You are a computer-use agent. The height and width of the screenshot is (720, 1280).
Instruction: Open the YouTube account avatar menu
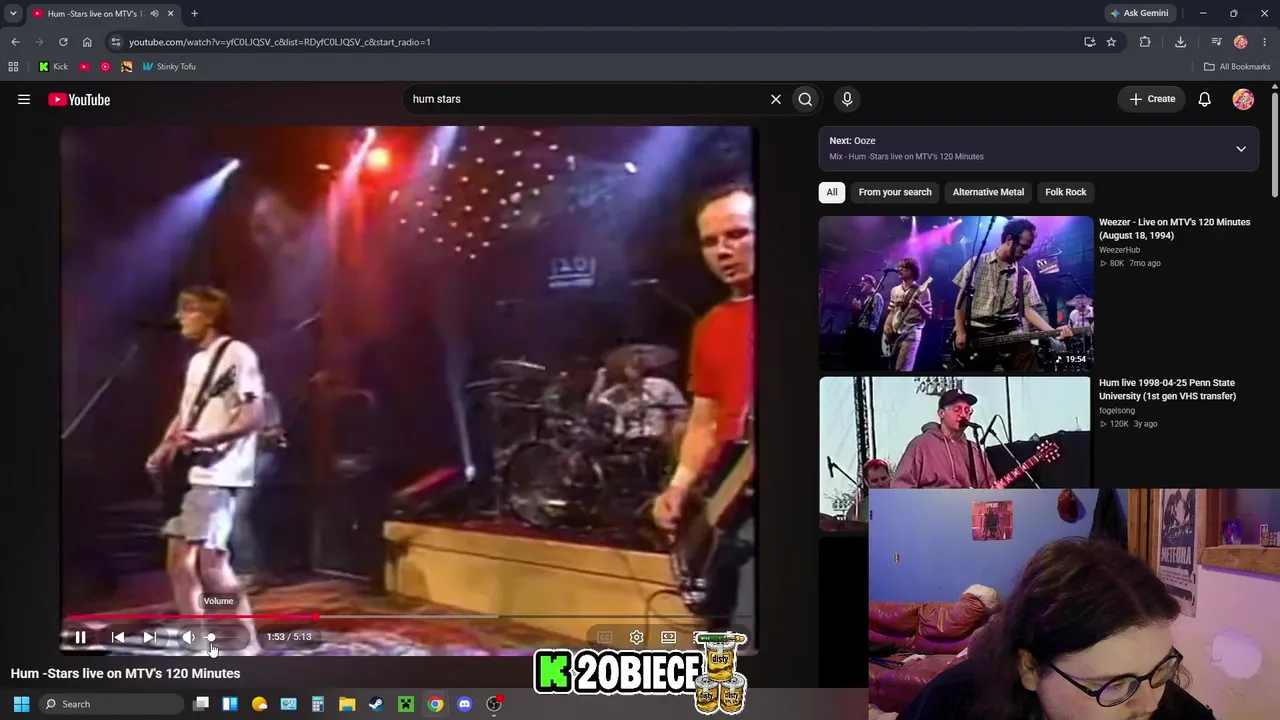(1243, 99)
